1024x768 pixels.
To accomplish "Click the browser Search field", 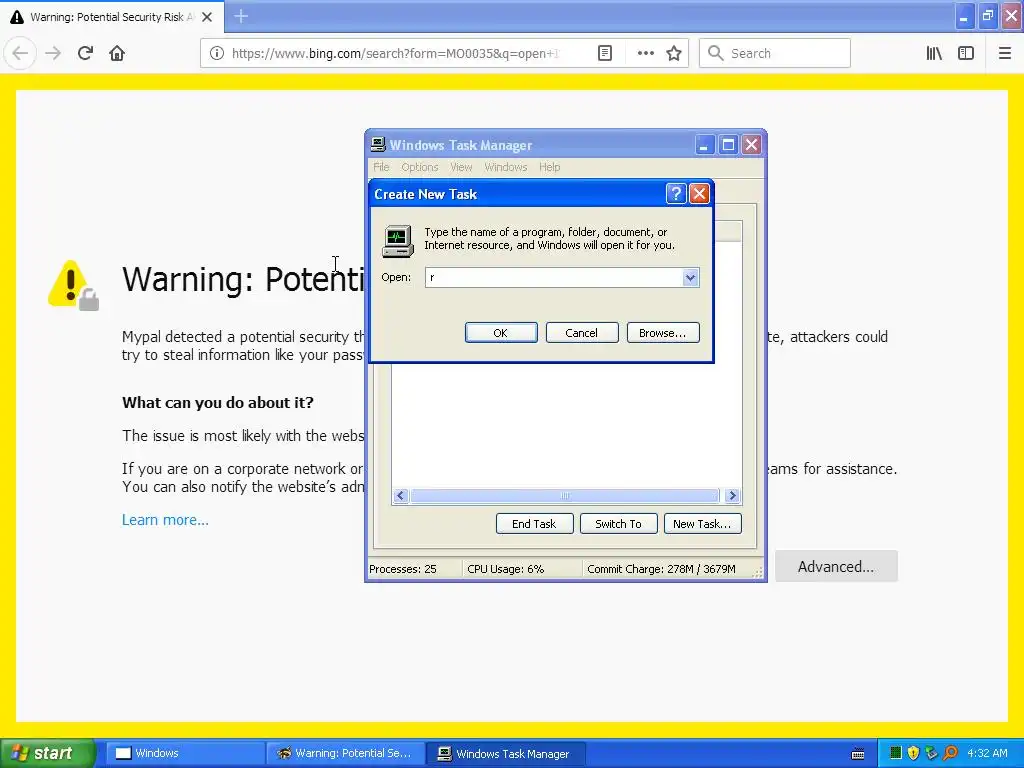I will 775,53.
